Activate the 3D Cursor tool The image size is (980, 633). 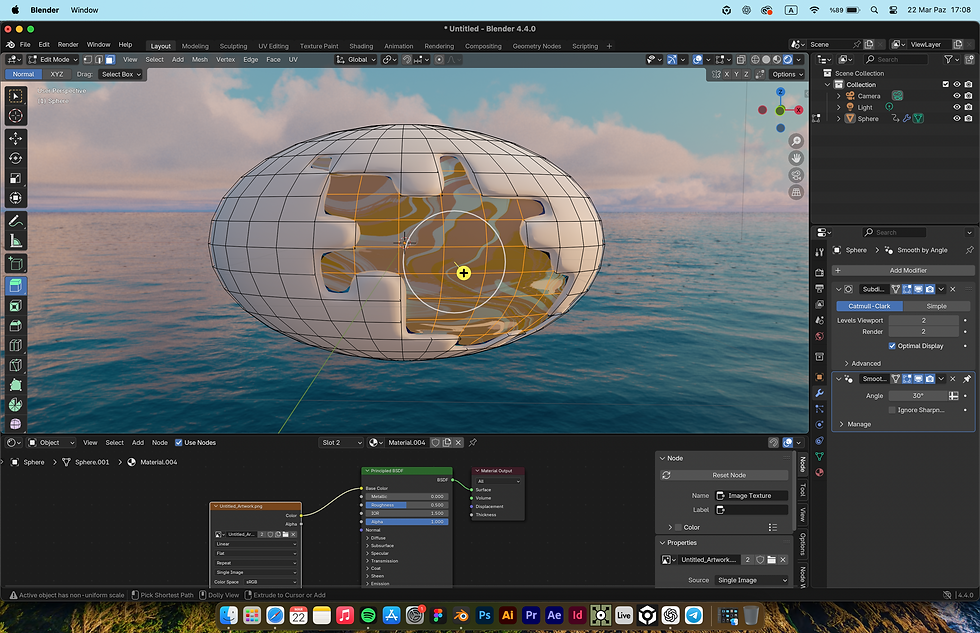pos(16,116)
